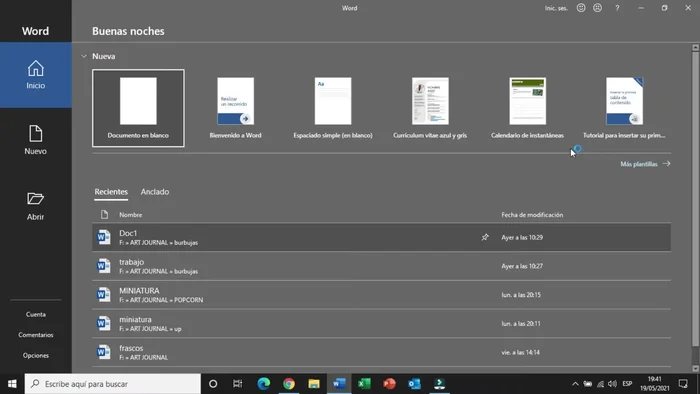Click the Word file icon for frascos
Viewport: 700px width, 394px height.
104,352
